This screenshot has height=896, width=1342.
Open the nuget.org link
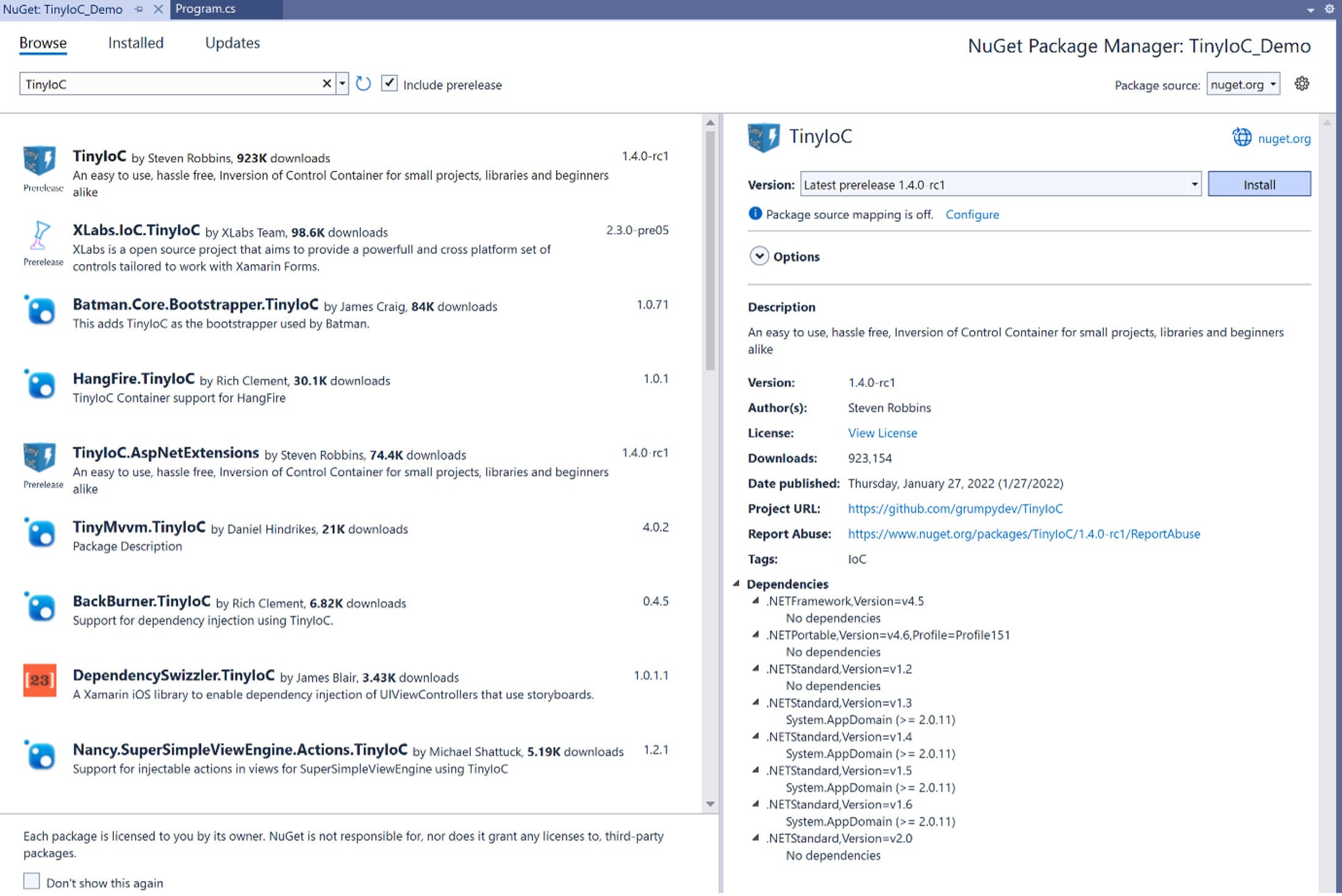1284,138
